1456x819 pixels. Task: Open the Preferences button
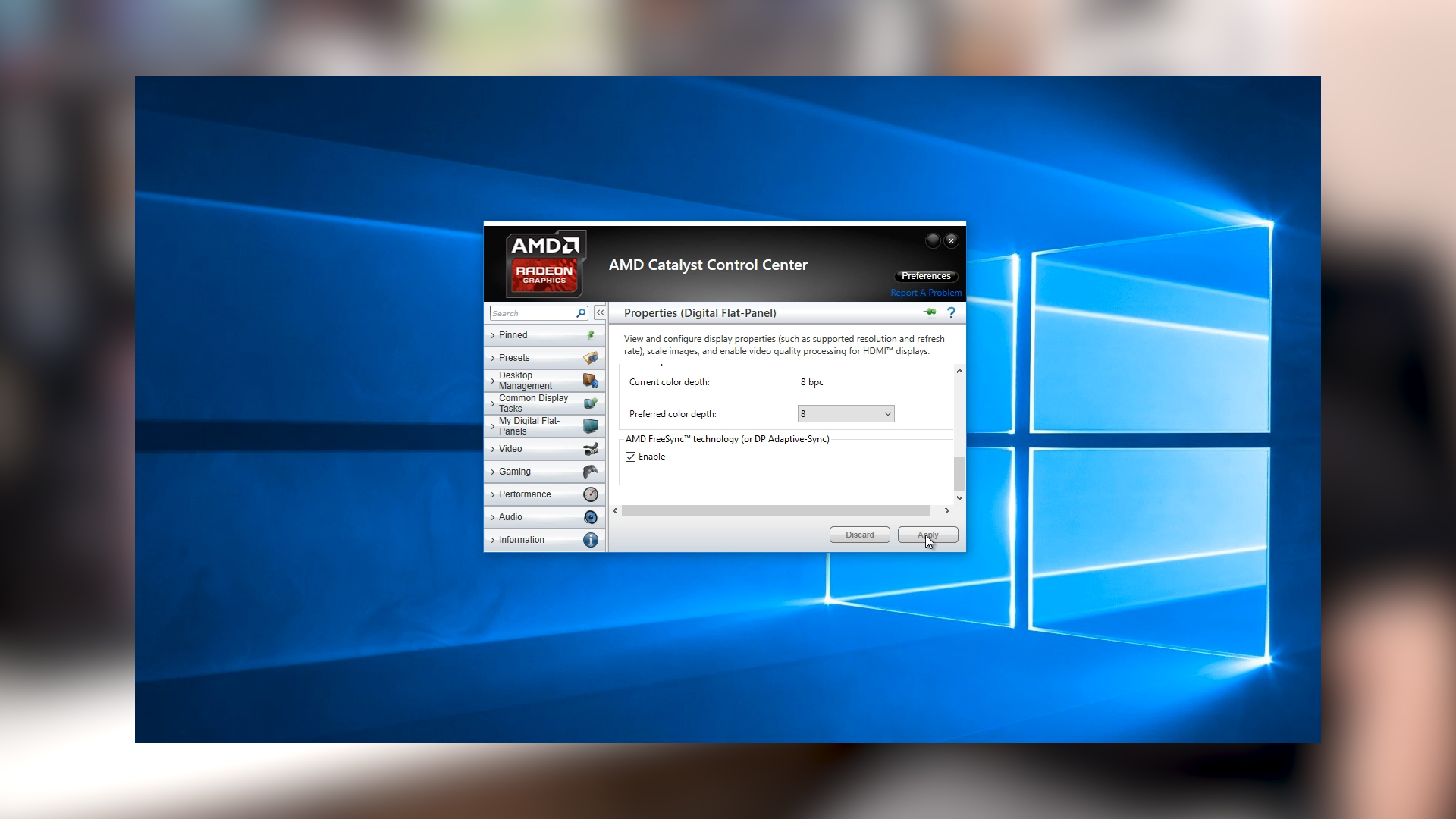pyautogui.click(x=926, y=276)
